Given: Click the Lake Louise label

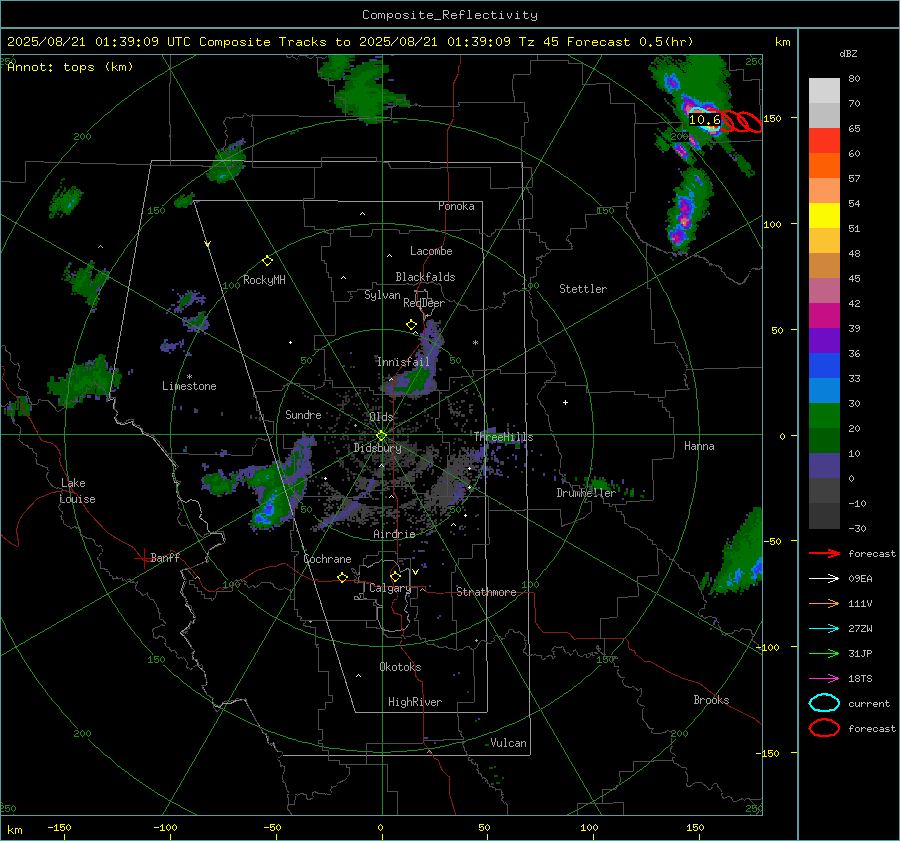Looking at the screenshot, I should point(77,491).
